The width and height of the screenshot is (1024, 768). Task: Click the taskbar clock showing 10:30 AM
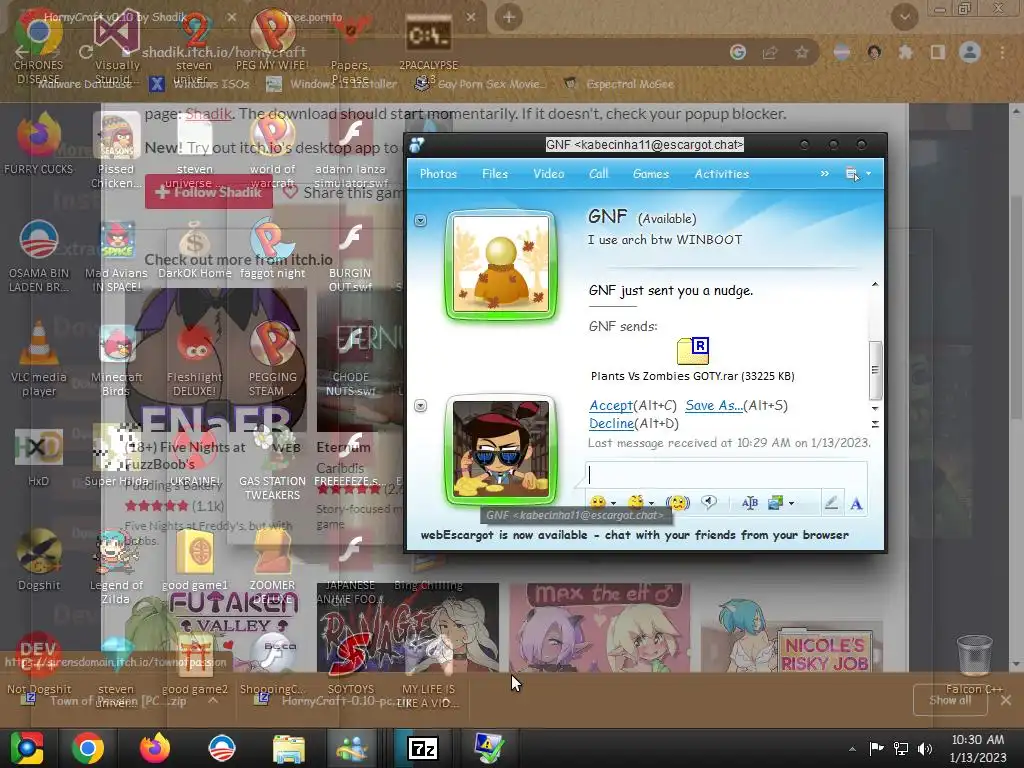coord(978,748)
